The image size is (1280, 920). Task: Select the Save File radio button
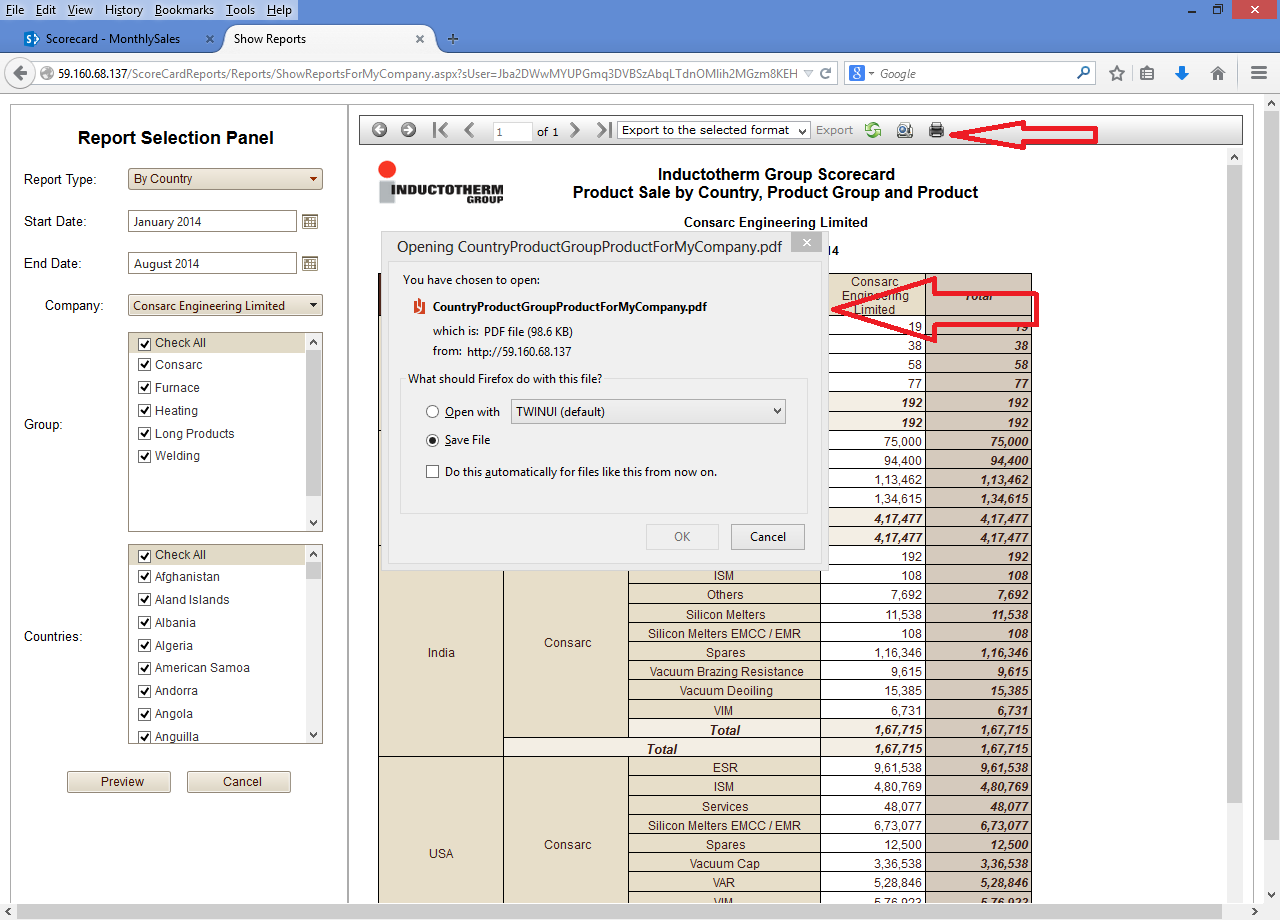click(x=432, y=440)
